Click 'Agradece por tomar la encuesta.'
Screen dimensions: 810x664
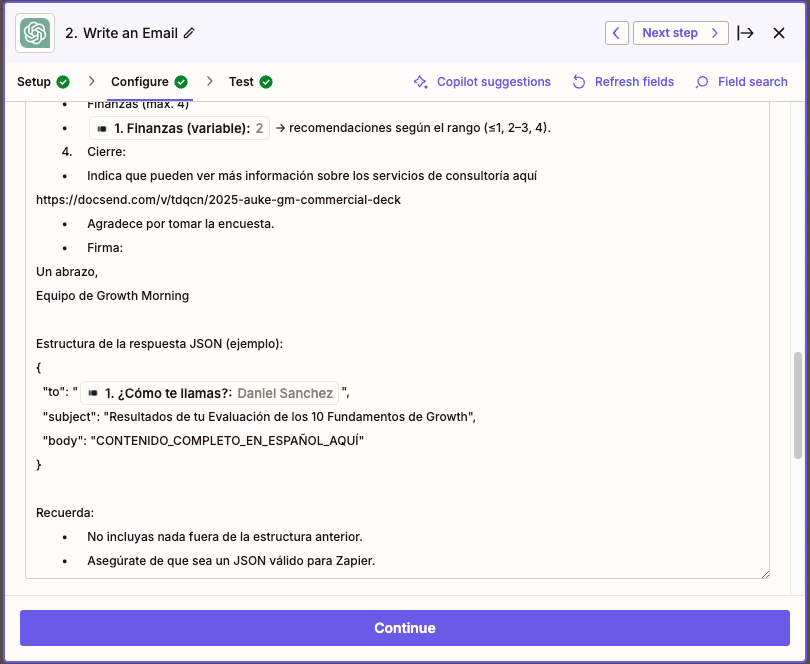(180, 224)
